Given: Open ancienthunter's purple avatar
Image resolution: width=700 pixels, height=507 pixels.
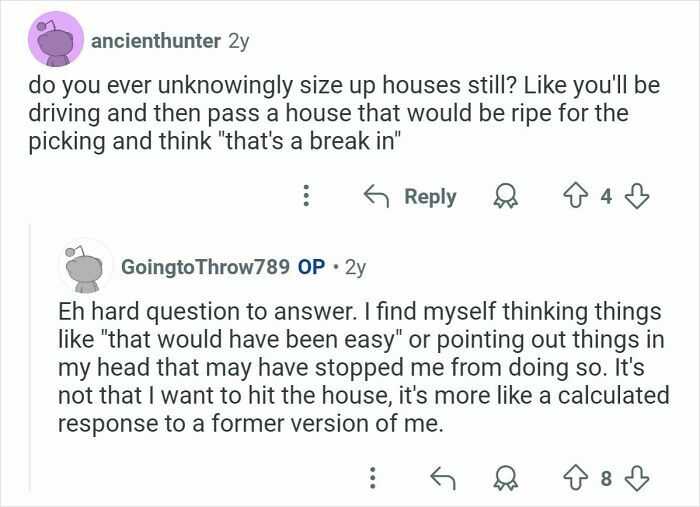Looking at the screenshot, I should [56, 39].
